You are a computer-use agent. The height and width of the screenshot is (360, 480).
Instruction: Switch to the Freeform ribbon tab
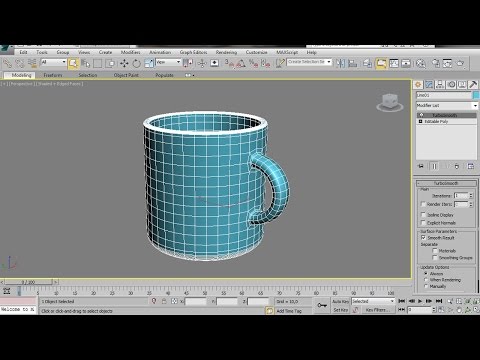(53, 75)
